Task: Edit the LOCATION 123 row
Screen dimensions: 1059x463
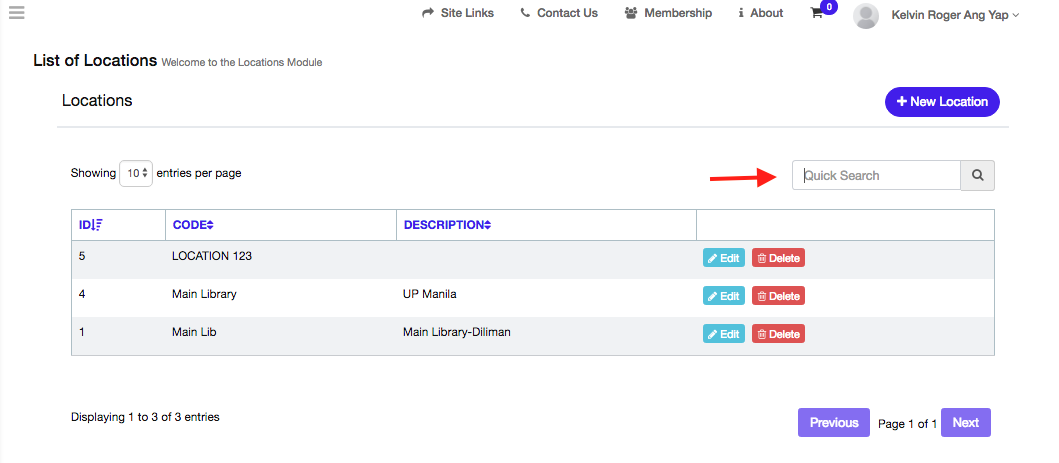Action: pos(723,258)
